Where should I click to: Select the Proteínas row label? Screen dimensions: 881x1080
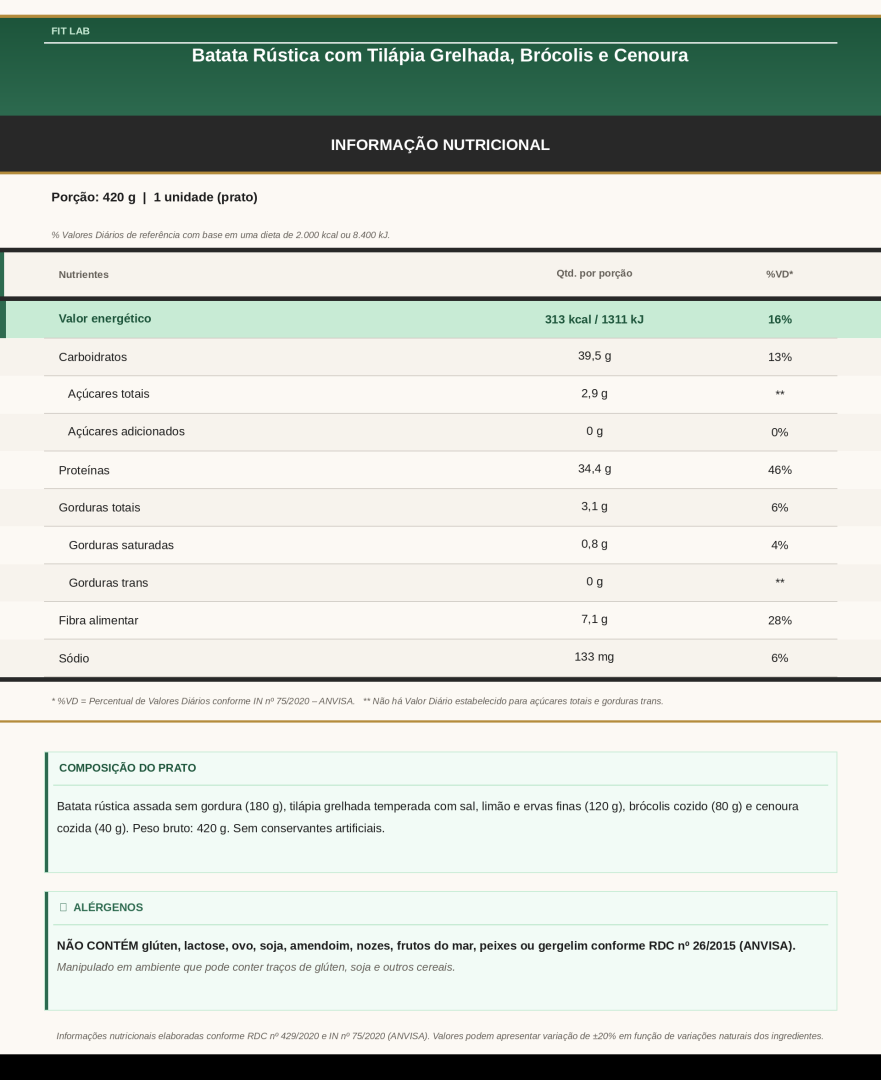(x=84, y=470)
